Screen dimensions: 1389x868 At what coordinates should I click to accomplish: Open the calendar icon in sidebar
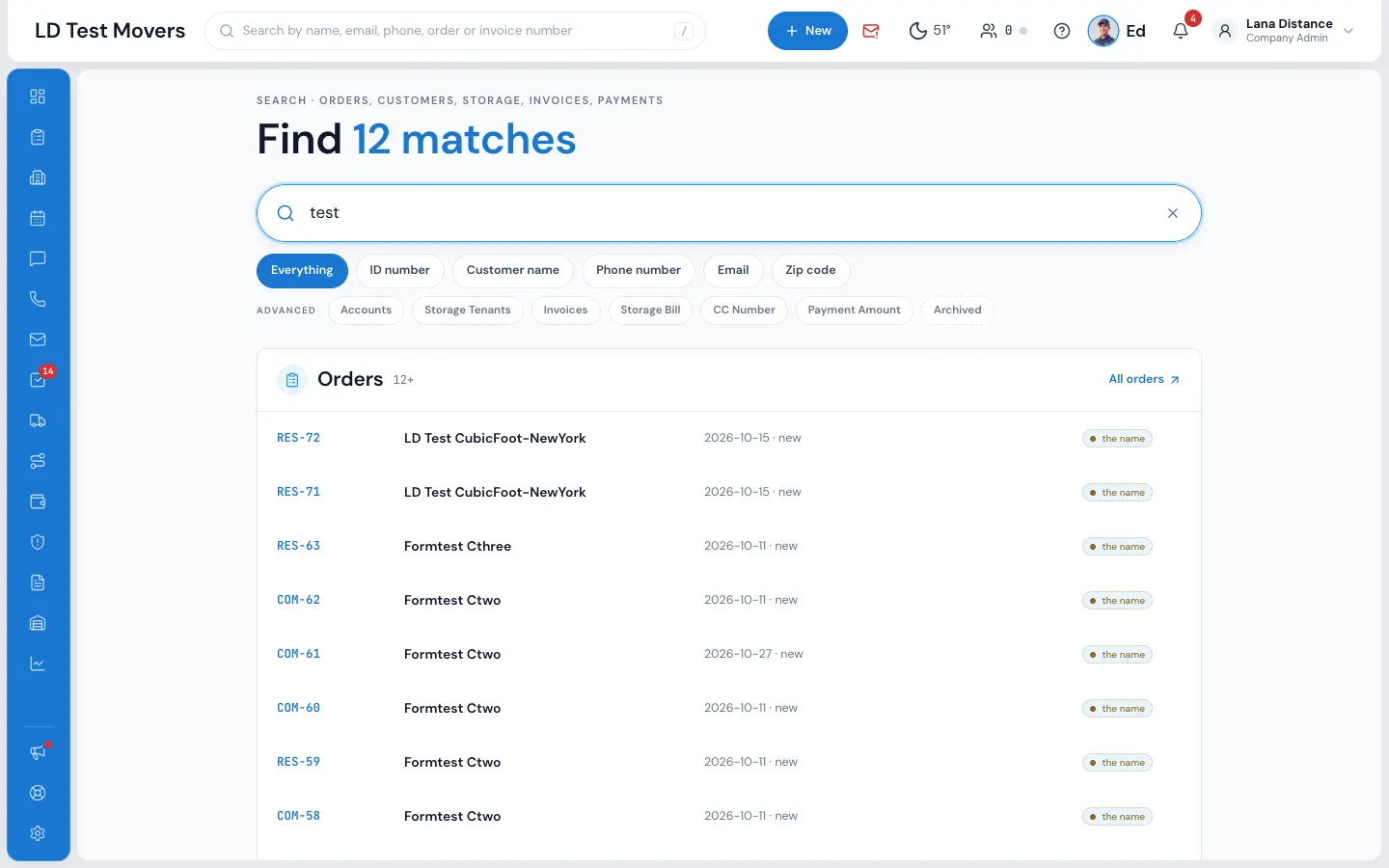click(x=38, y=218)
